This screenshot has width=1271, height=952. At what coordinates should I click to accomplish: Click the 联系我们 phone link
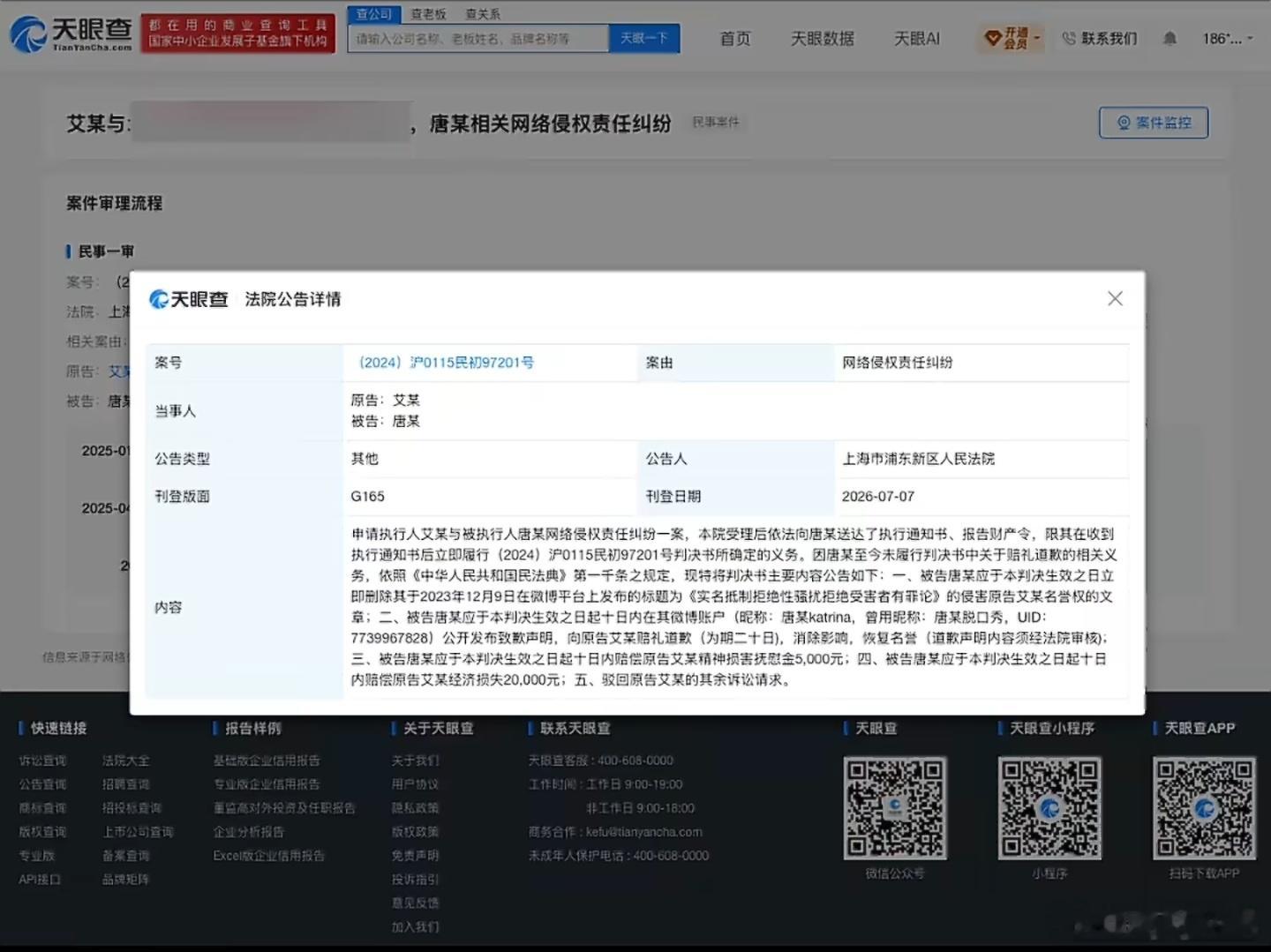1100,39
